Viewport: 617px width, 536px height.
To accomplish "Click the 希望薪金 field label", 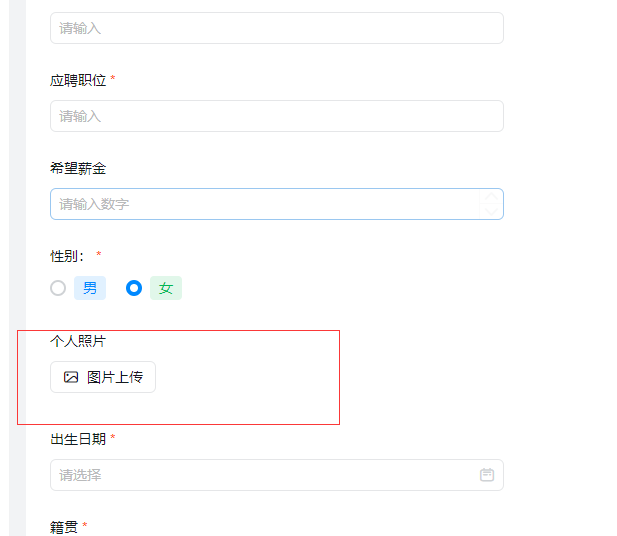I will [x=78, y=168].
